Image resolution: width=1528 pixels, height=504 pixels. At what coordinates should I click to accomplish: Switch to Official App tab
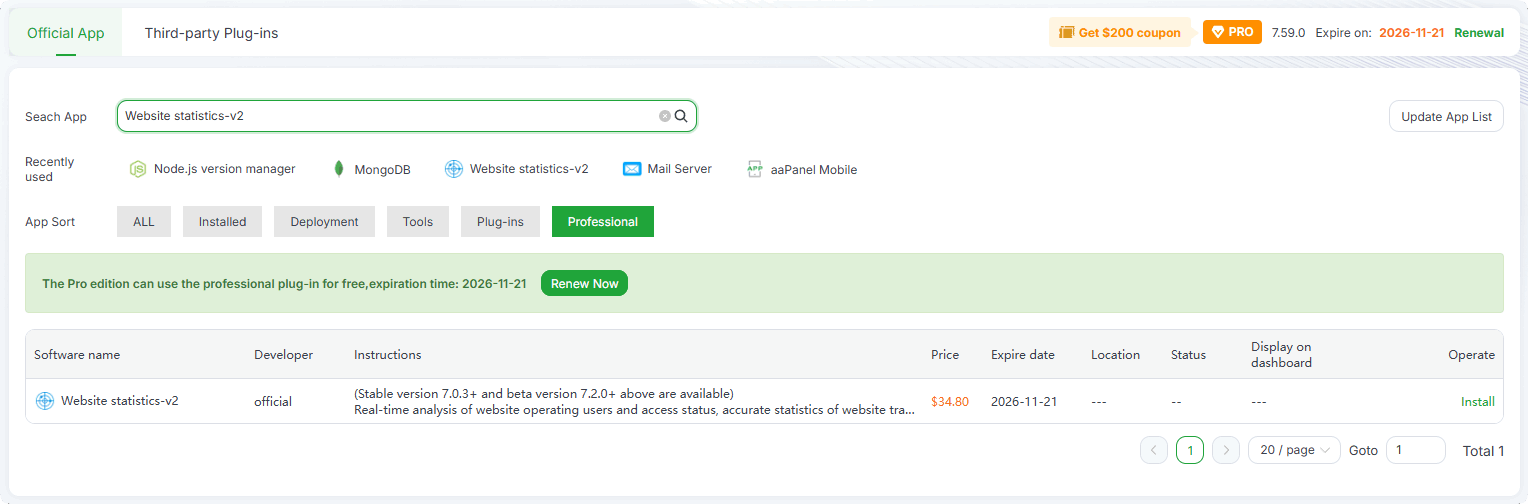point(66,33)
